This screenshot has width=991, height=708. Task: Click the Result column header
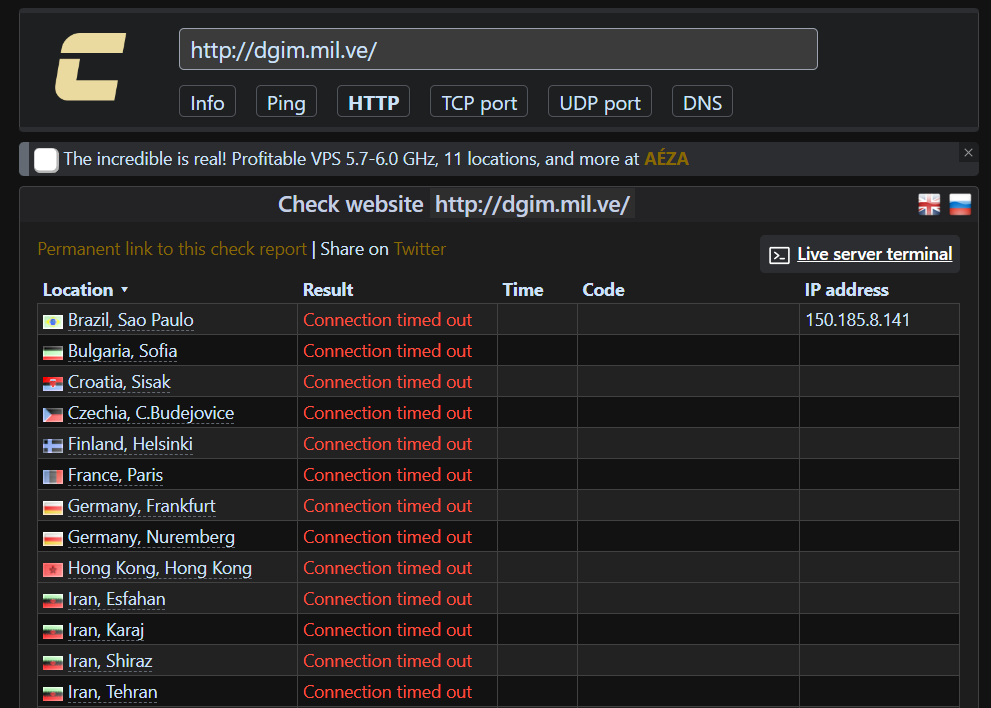[328, 290]
